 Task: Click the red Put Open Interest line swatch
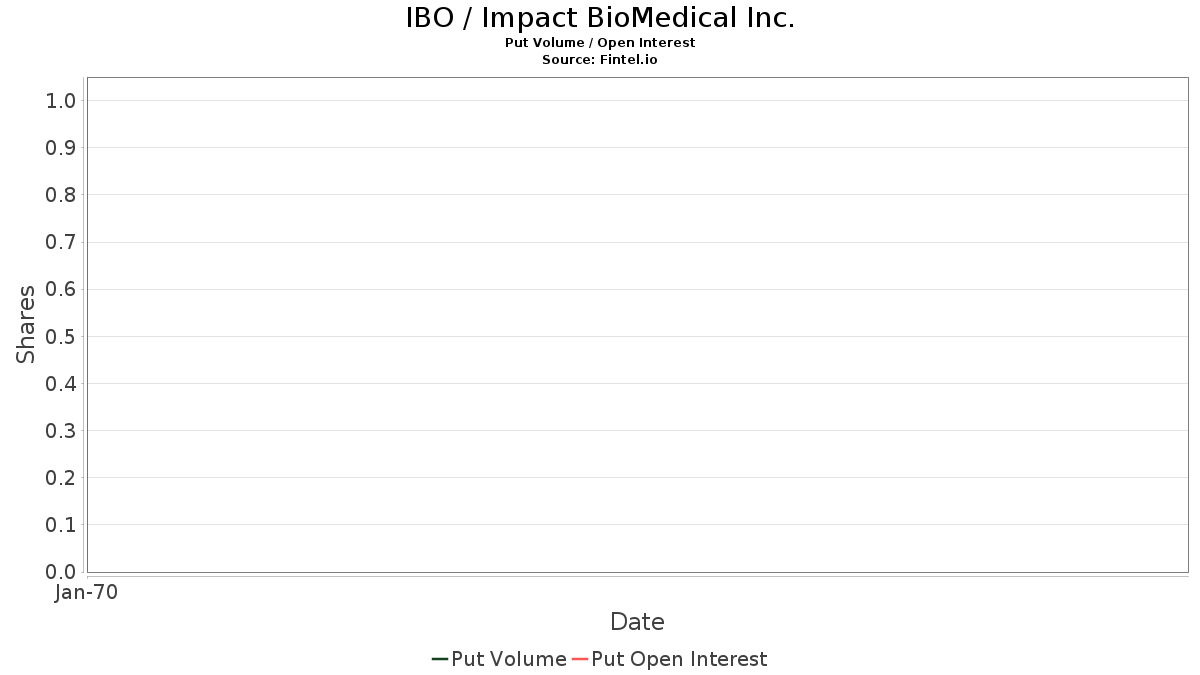[579, 659]
